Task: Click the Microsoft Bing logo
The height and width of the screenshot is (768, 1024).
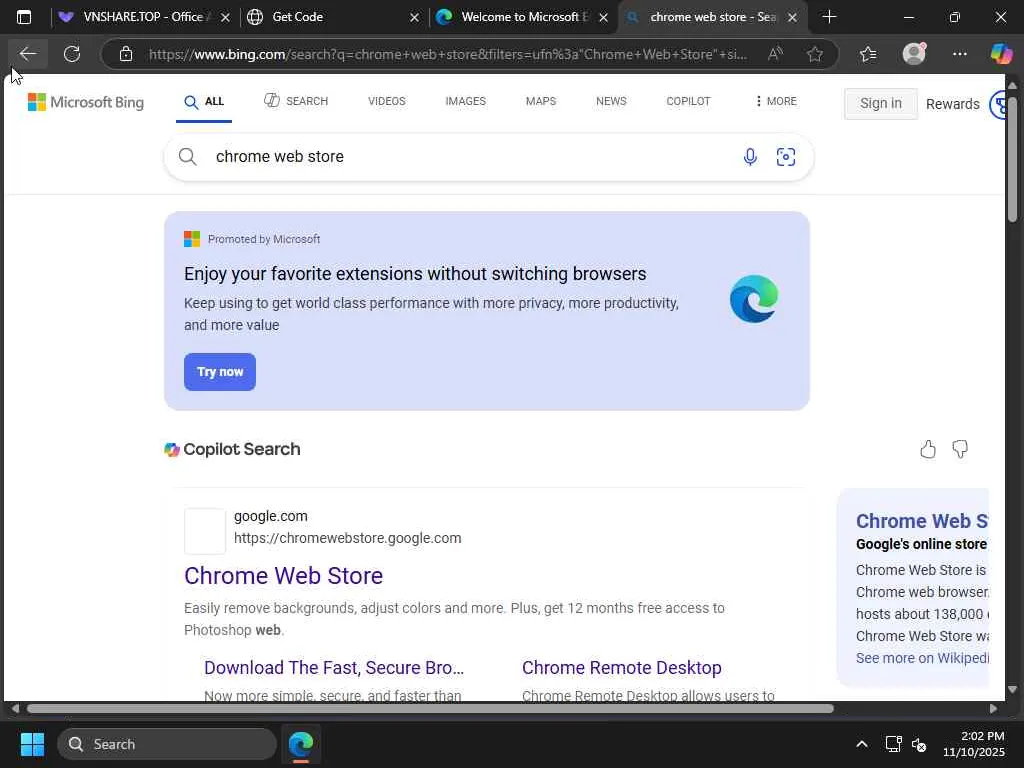Action: [86, 102]
